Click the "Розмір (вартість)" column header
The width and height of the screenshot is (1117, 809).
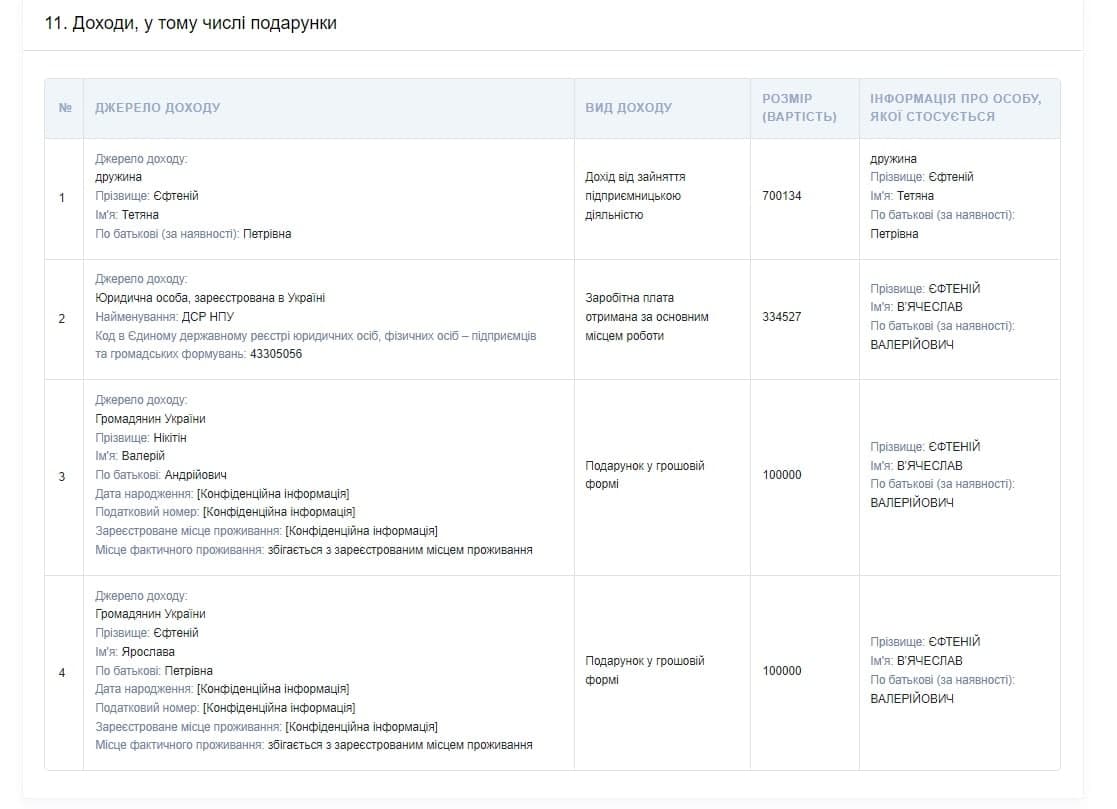pyautogui.click(x=798, y=108)
